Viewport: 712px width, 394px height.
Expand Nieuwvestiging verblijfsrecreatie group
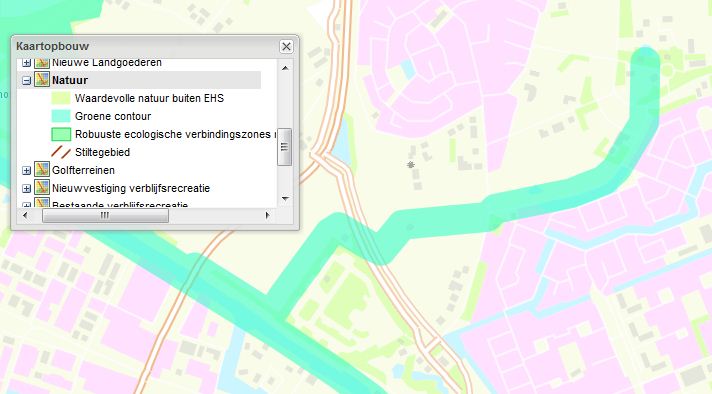click(x=26, y=188)
